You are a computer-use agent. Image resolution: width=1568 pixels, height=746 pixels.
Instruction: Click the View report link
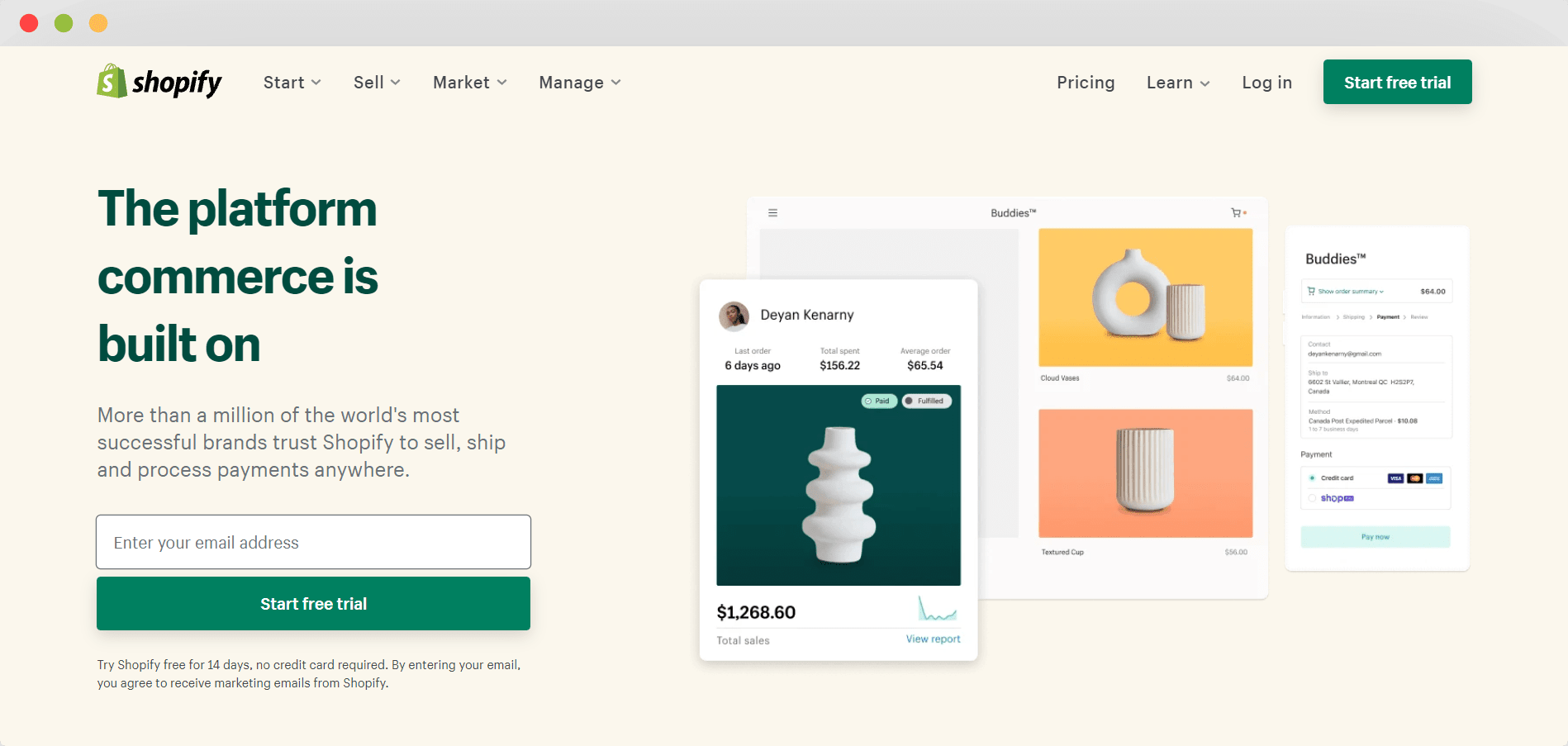933,639
